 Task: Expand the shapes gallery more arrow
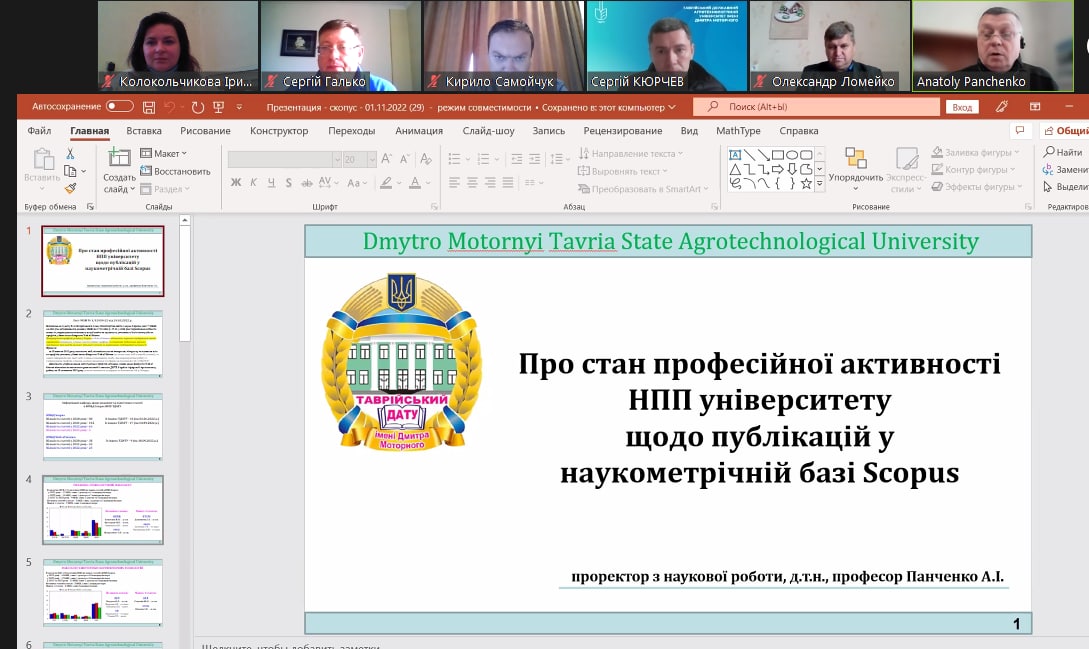point(820,183)
